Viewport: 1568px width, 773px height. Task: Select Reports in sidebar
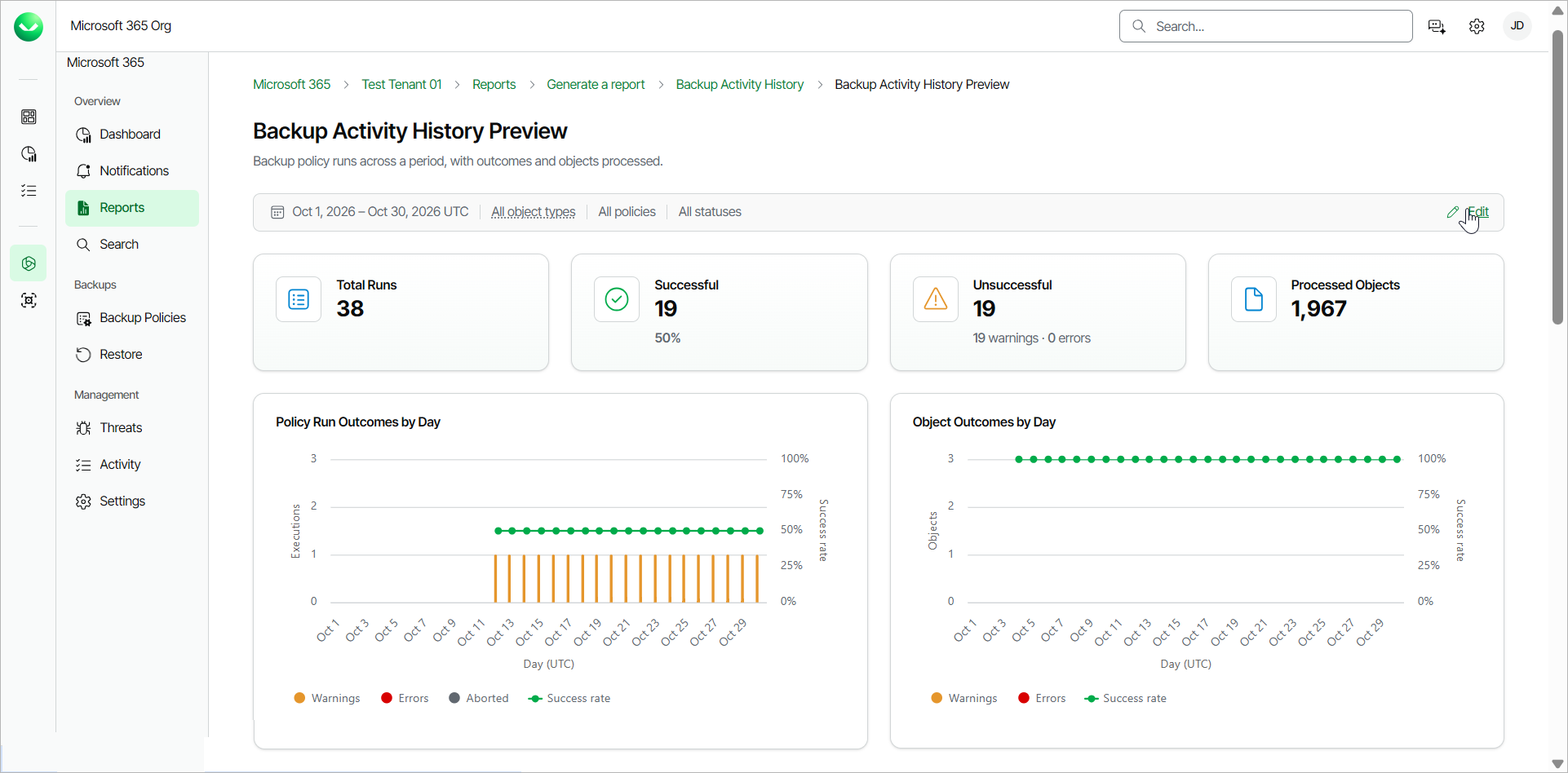click(132, 208)
